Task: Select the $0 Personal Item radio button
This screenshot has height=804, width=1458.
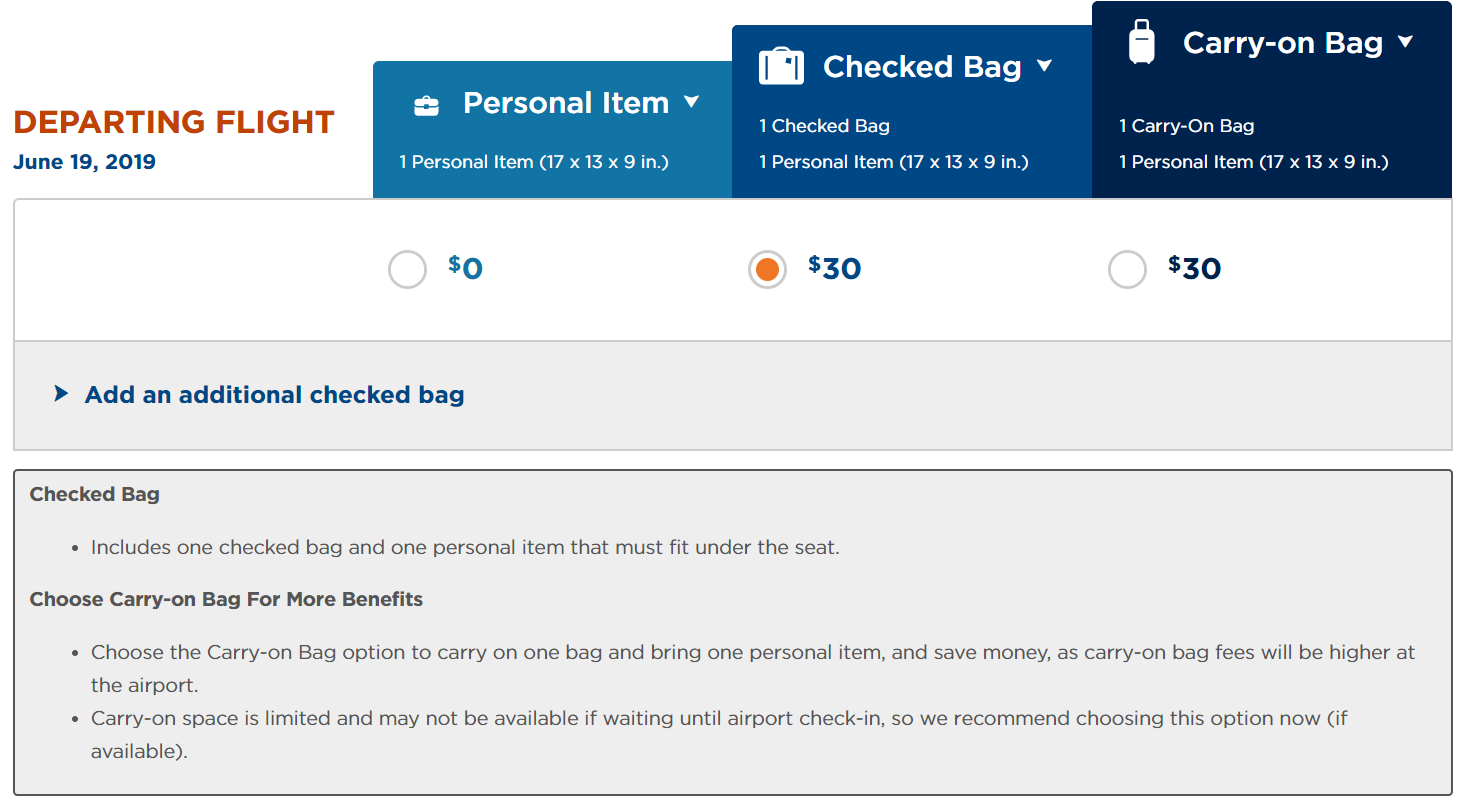Action: (x=407, y=269)
